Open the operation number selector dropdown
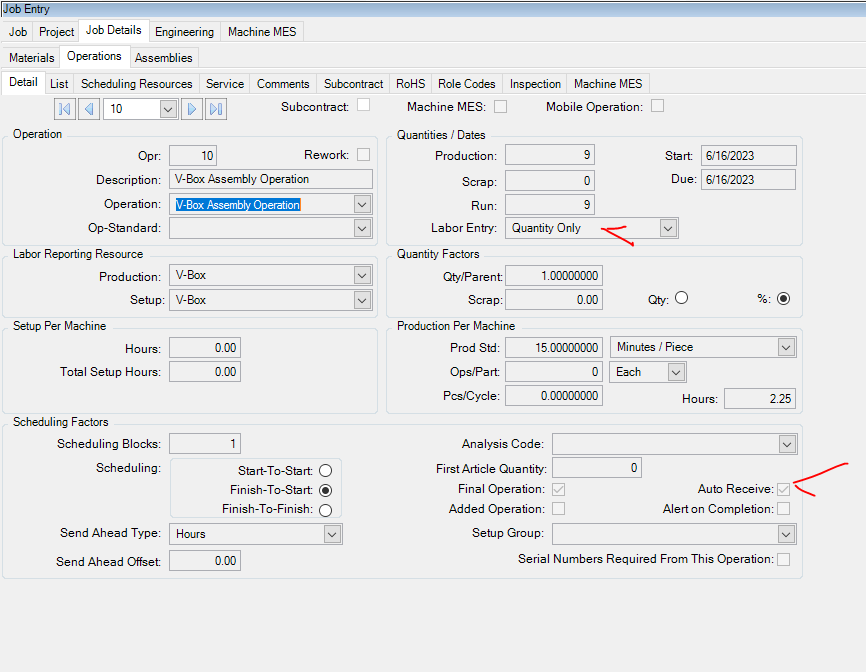Screen dimensions: 866x672 click(167, 109)
